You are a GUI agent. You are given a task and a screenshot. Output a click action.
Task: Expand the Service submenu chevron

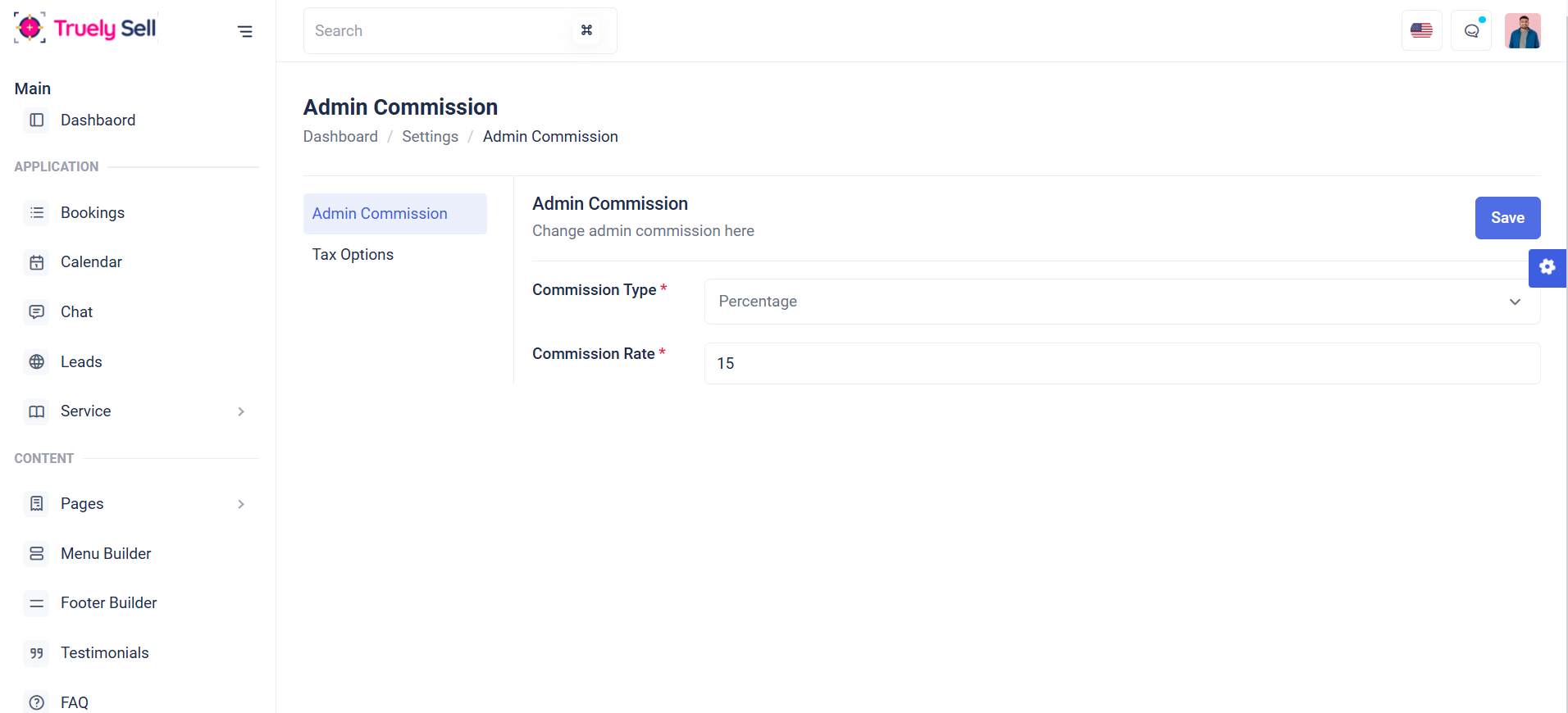(241, 411)
